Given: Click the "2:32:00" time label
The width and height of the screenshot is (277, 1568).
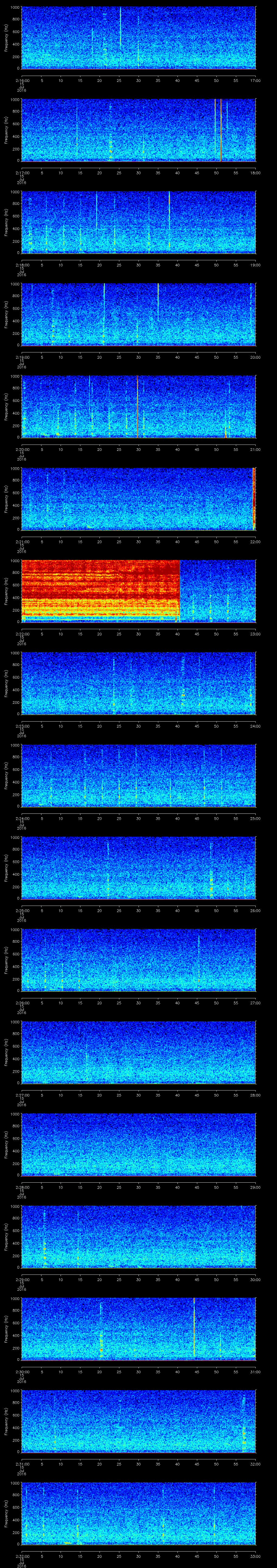Looking at the screenshot, I should point(22,1556).
